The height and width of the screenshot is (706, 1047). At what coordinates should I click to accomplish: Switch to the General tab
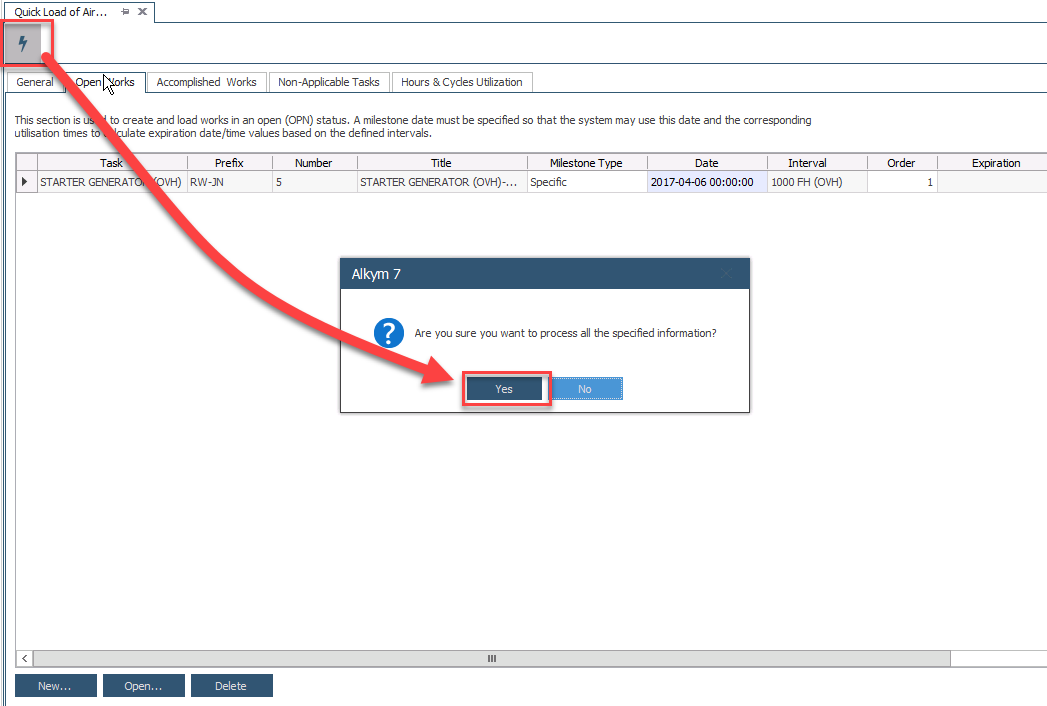(x=35, y=82)
